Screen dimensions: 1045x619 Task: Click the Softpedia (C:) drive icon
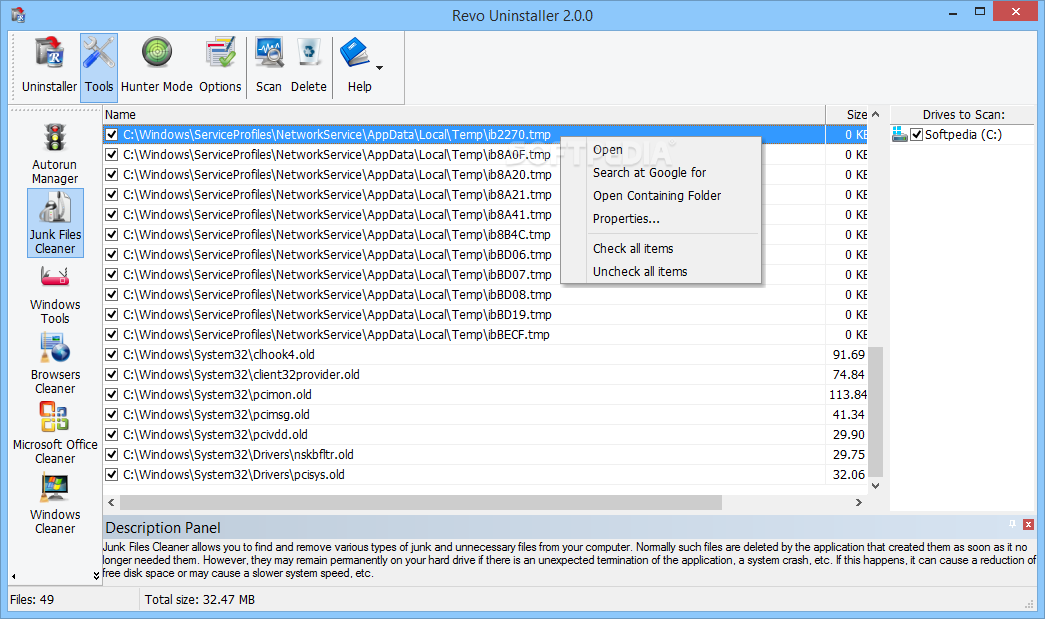tap(900, 135)
